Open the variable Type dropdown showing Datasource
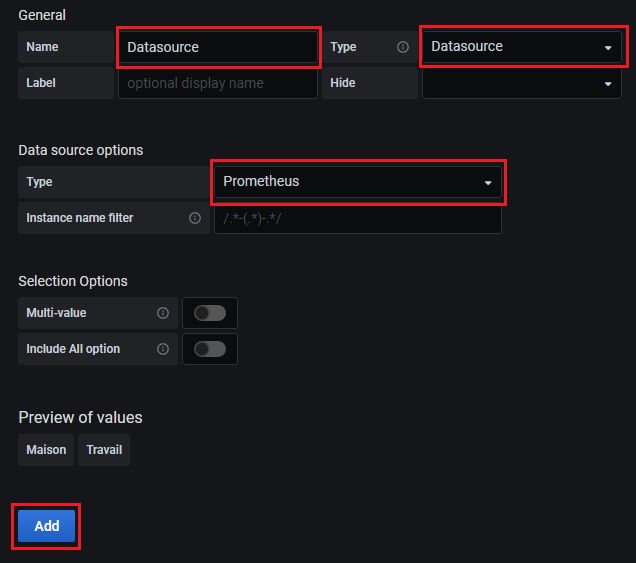Screen dimensions: 636x563 (520, 47)
